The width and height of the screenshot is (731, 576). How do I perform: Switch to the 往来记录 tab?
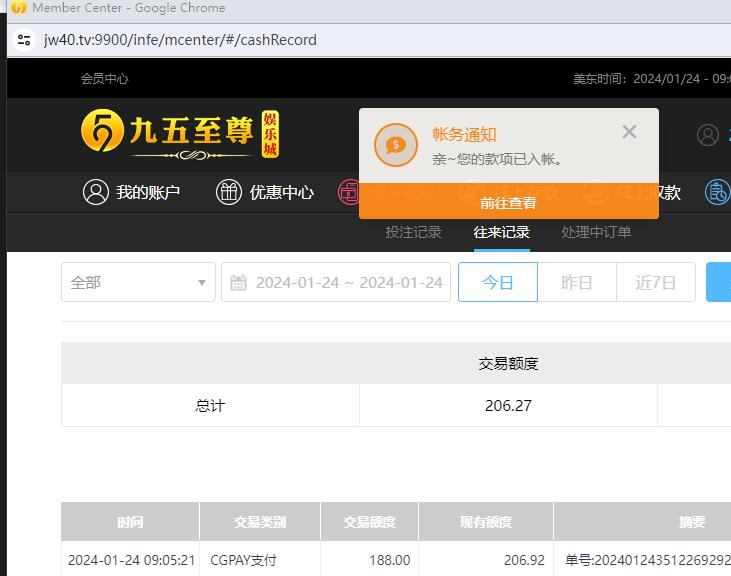pos(502,232)
